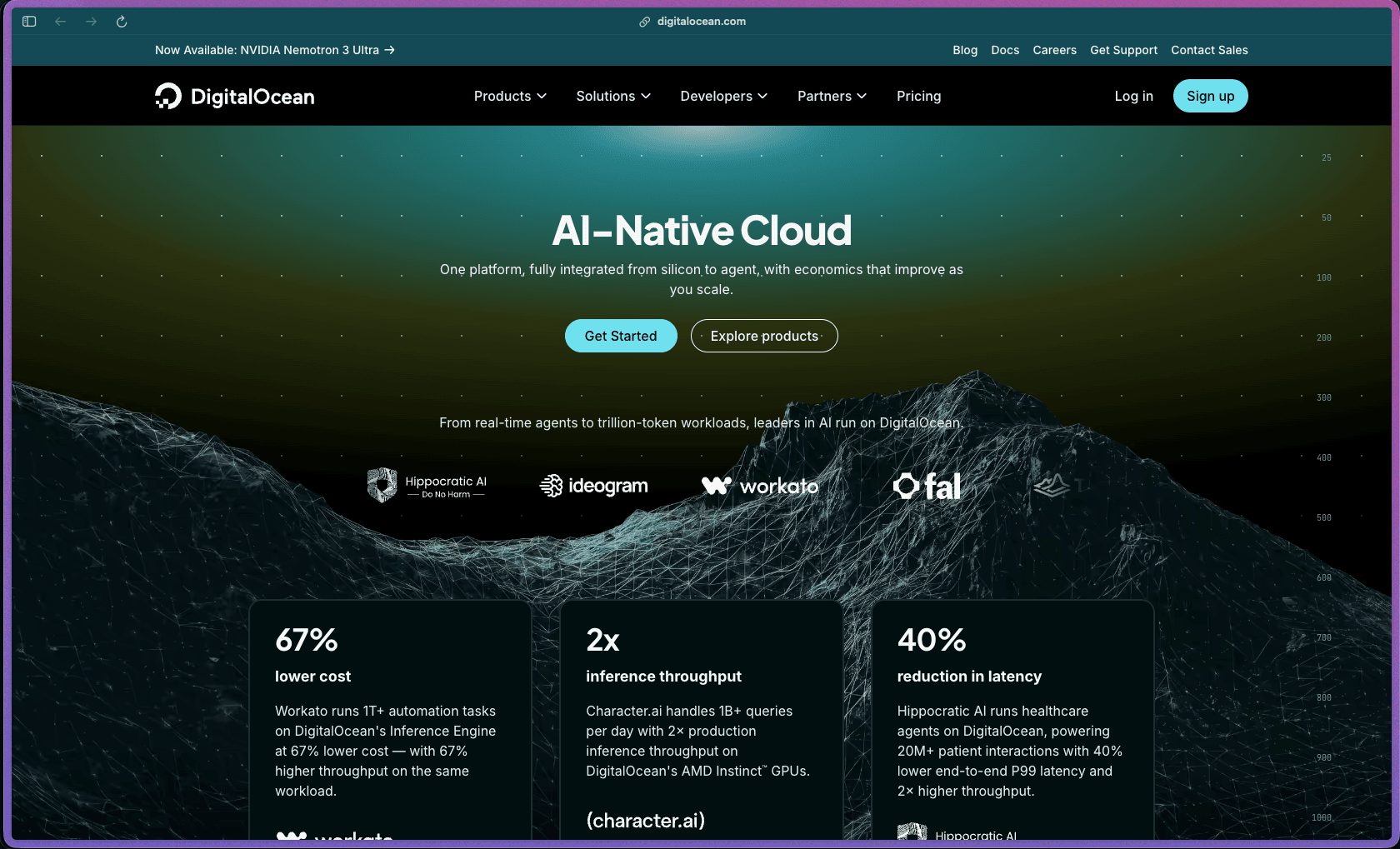Click the Hippocratic AI runs healthcare agents paragraph

point(1009,751)
